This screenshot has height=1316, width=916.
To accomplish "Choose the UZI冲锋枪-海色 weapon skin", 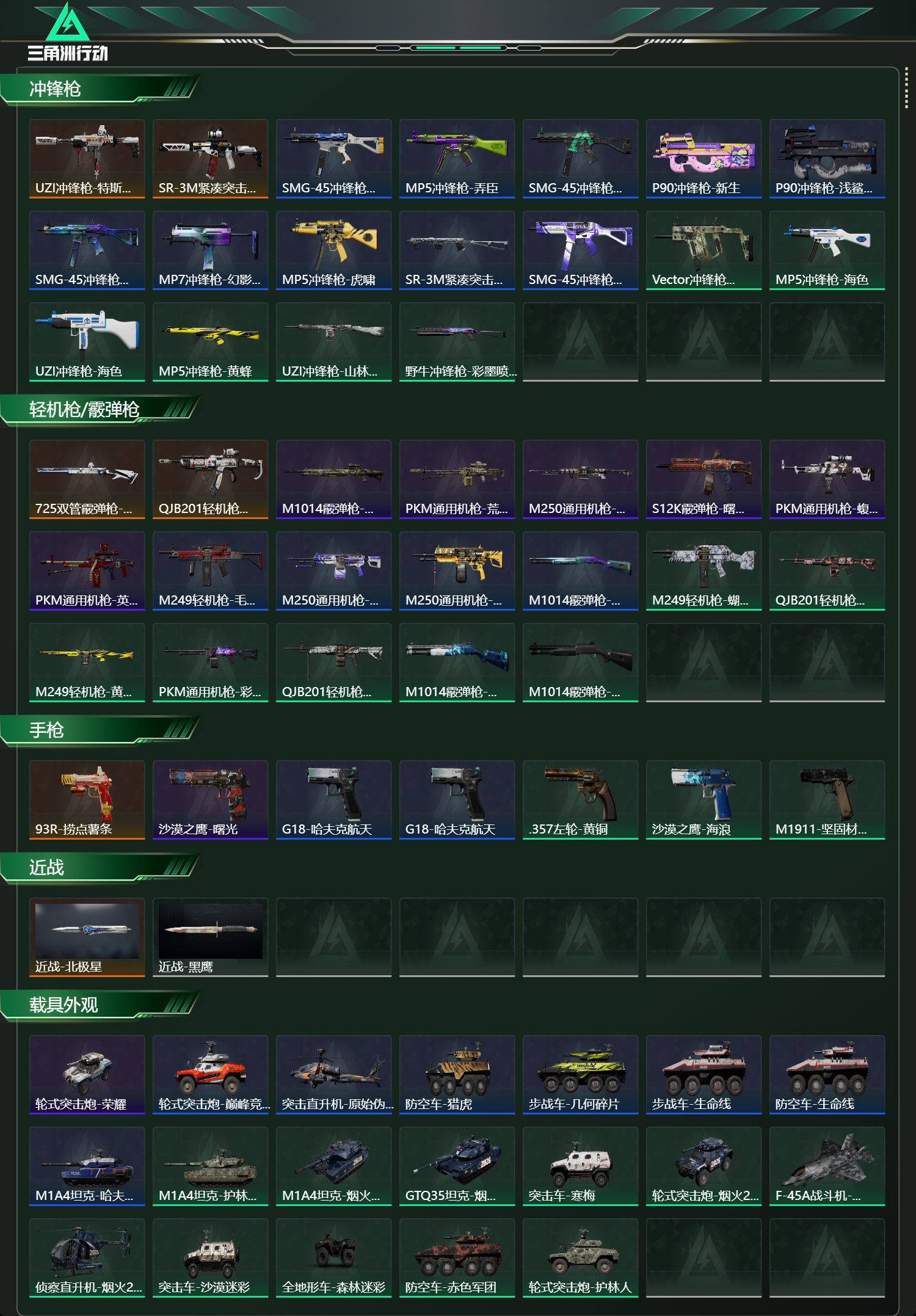I will [87, 342].
